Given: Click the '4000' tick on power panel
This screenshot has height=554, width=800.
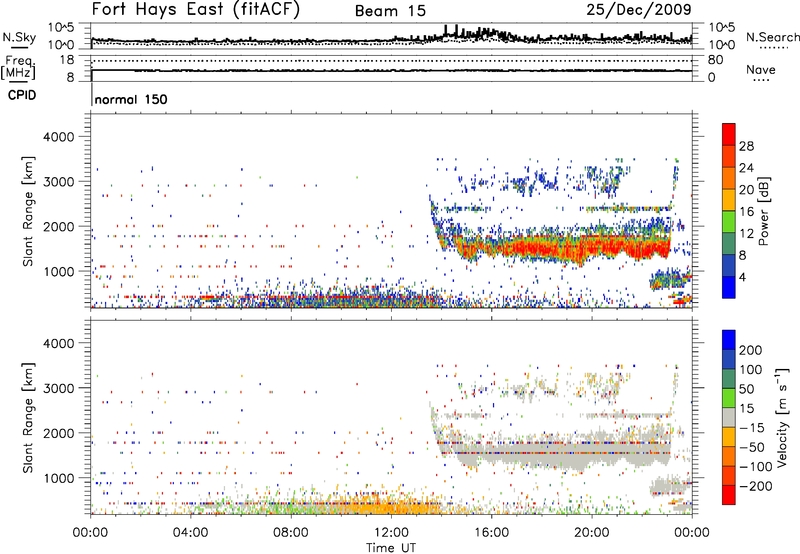Looking at the screenshot, I should click(58, 137).
